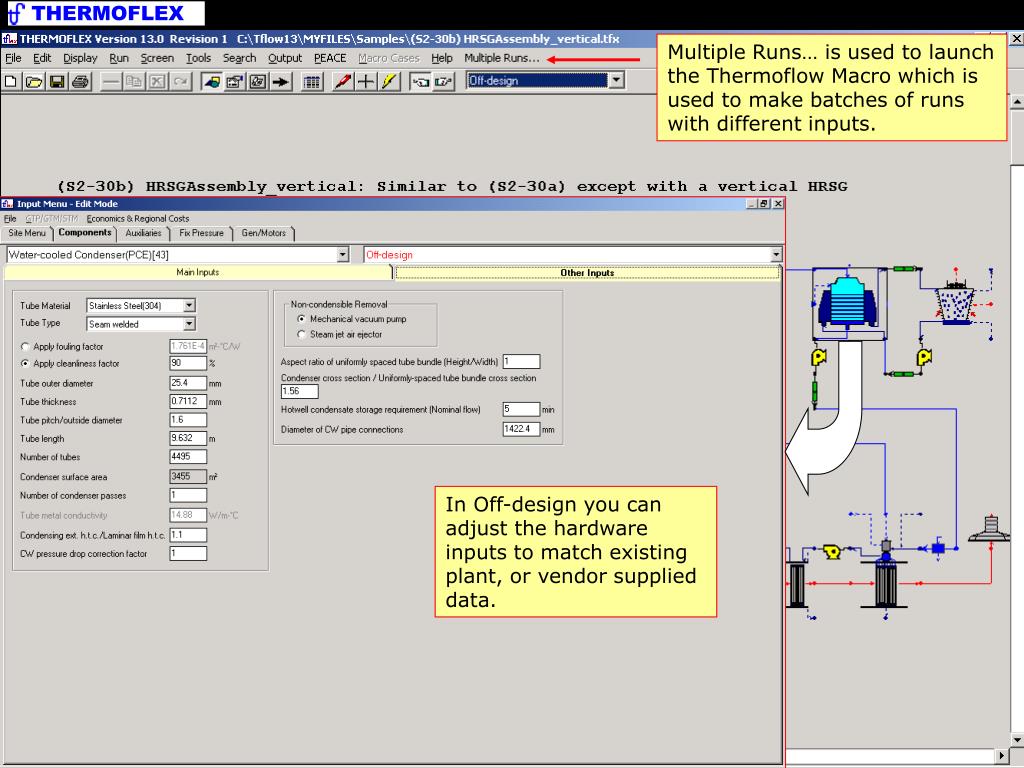Select Steam jet air ejector option
Viewport: 1024px width, 768px height.
click(x=302, y=335)
